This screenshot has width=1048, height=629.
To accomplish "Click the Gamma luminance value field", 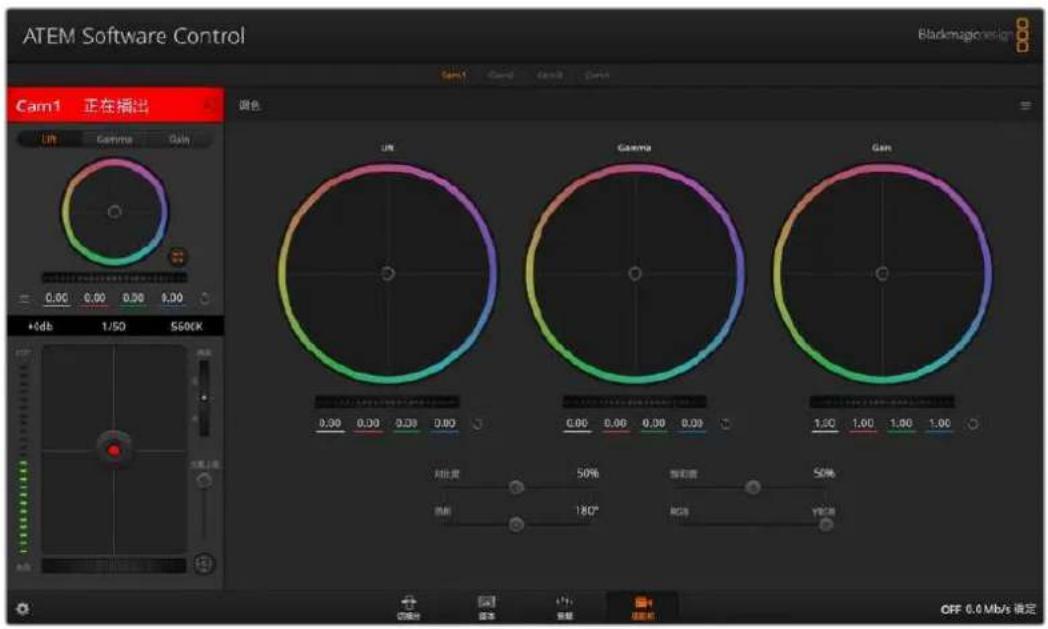I will tap(577, 424).
